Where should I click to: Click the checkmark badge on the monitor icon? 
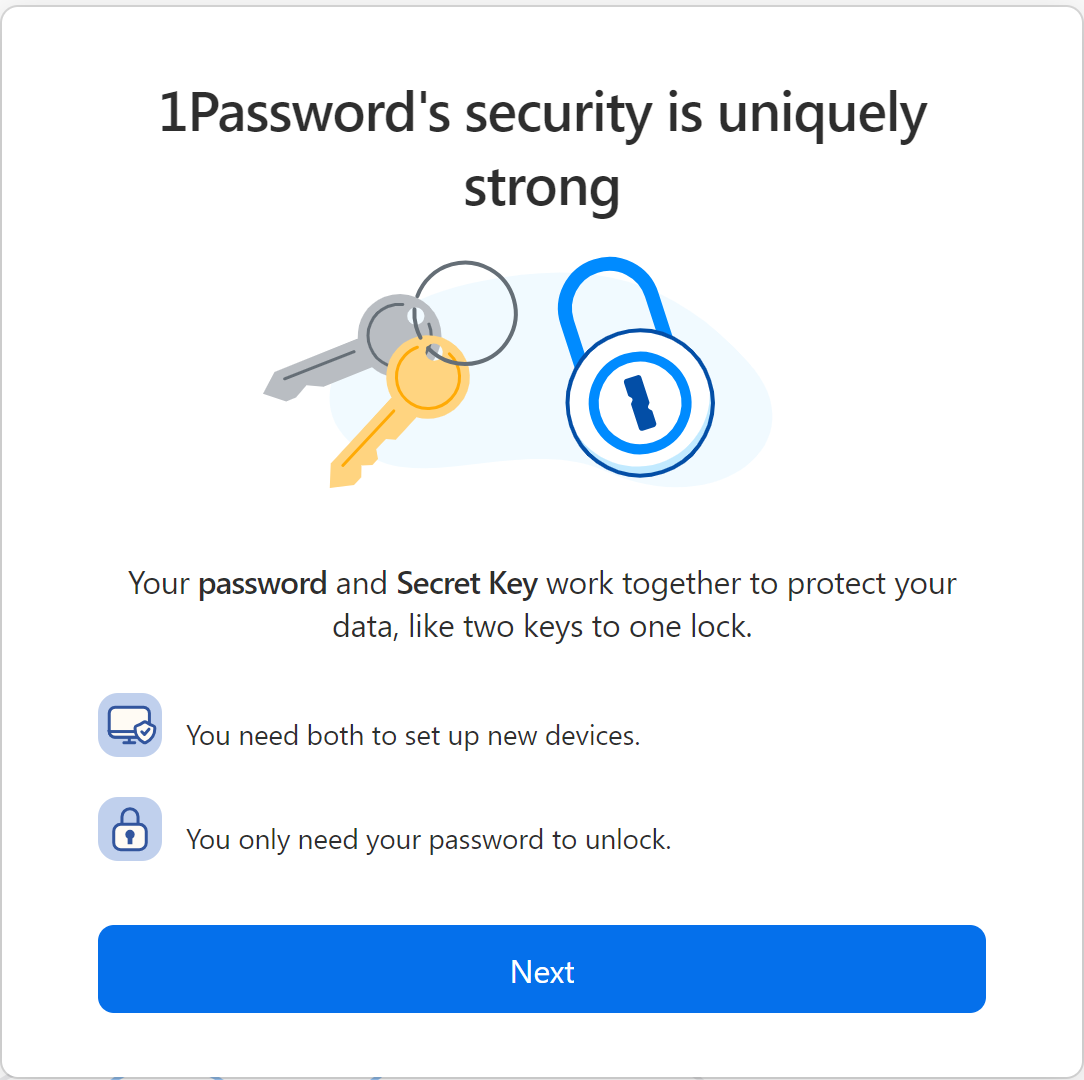[143, 735]
